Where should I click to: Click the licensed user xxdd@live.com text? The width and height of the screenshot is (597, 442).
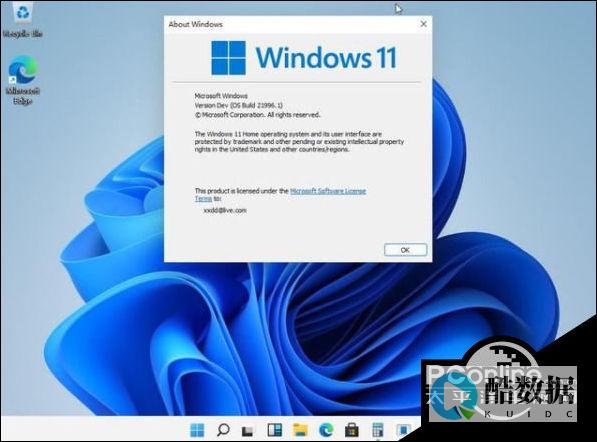click(225, 210)
